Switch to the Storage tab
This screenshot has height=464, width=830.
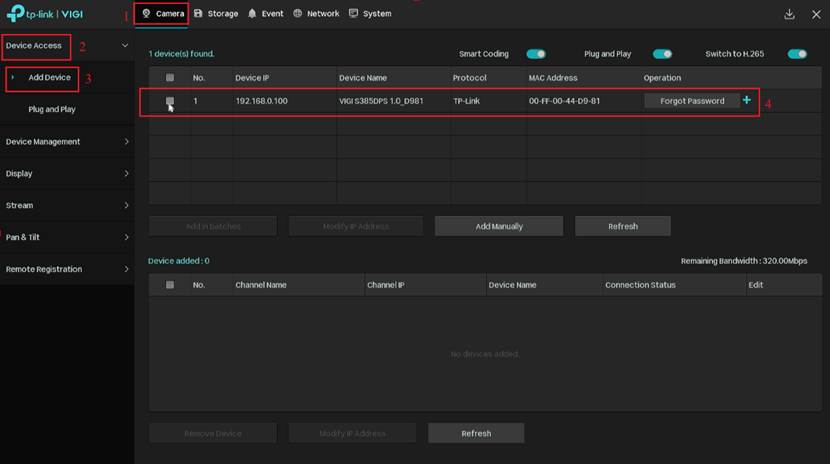point(216,14)
